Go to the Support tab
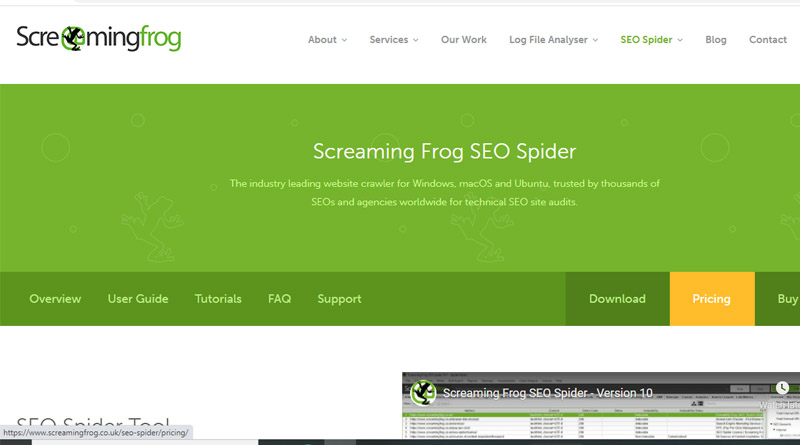Image resolution: width=800 pixels, height=445 pixels. point(339,299)
